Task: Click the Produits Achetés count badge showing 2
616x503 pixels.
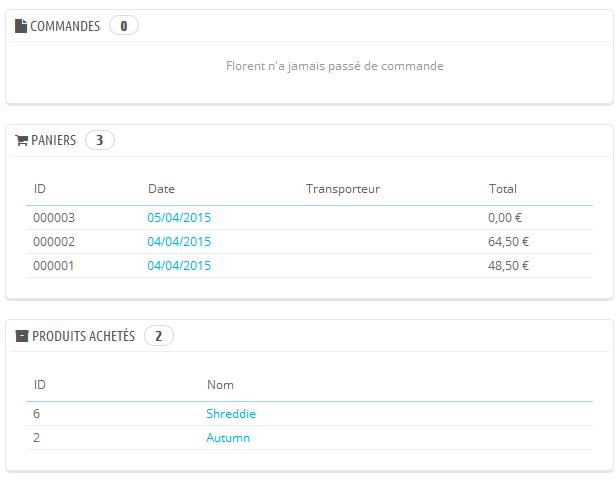Action: 159,336
